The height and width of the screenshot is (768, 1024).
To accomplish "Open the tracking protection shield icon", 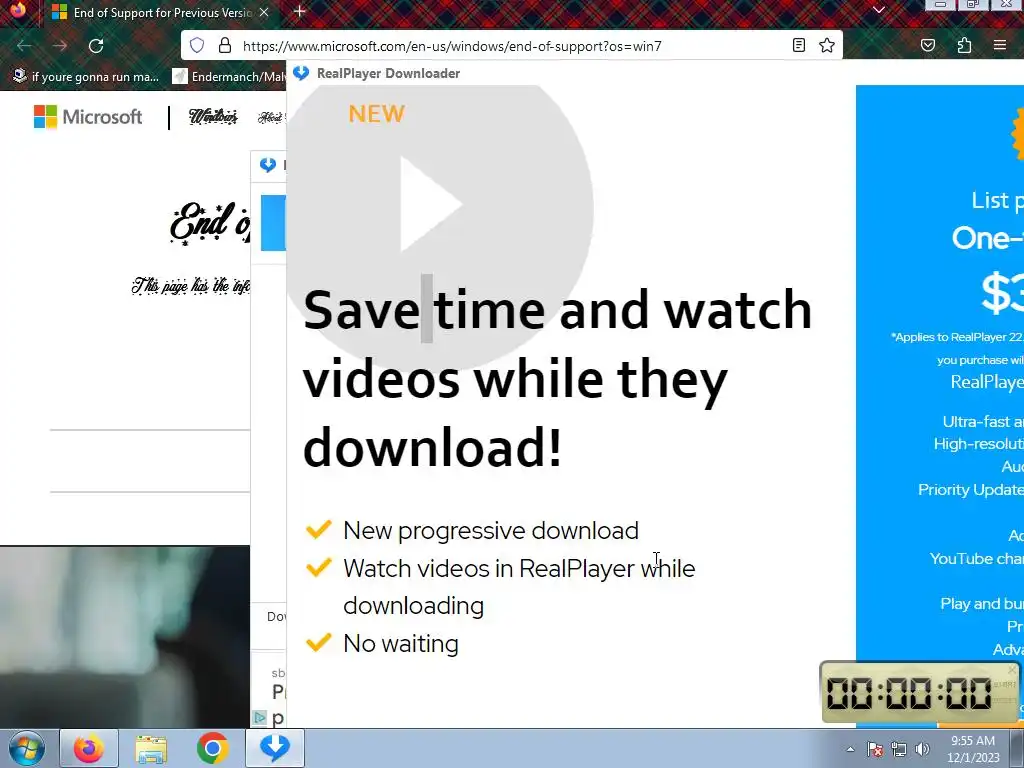I will pos(197,46).
